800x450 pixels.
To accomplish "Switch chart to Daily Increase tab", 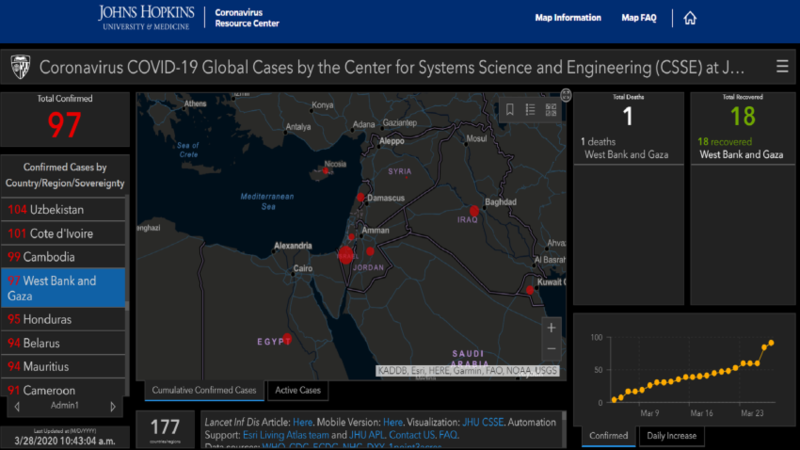I will (671, 436).
